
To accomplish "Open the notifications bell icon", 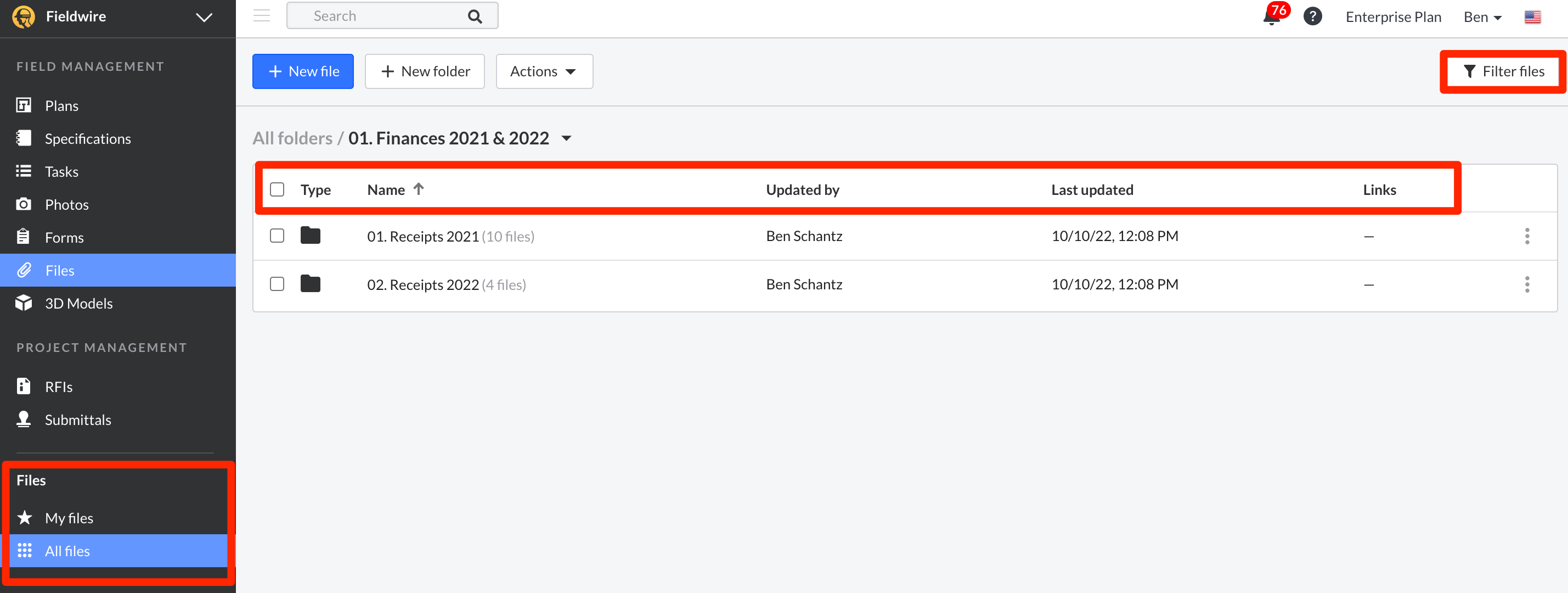I will pyautogui.click(x=1272, y=16).
